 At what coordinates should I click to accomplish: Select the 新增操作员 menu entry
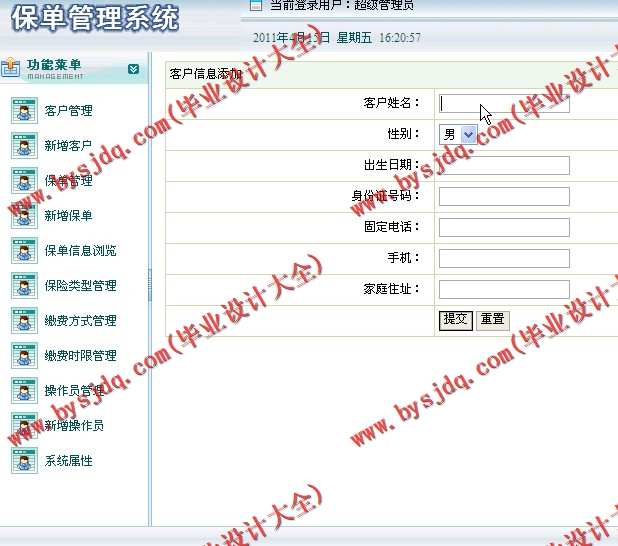pos(74,426)
